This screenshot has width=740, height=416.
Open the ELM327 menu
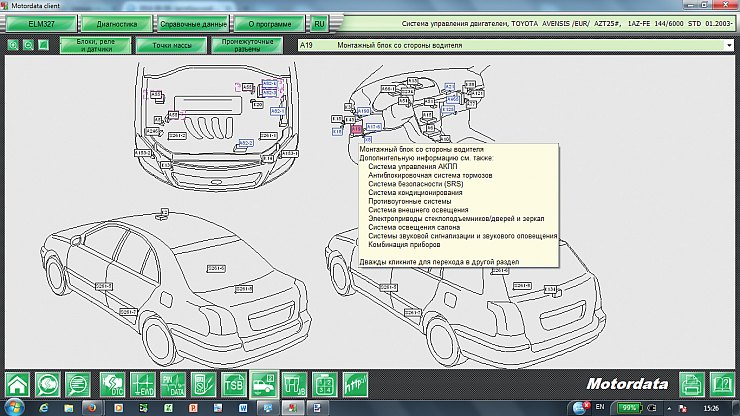click(41, 24)
